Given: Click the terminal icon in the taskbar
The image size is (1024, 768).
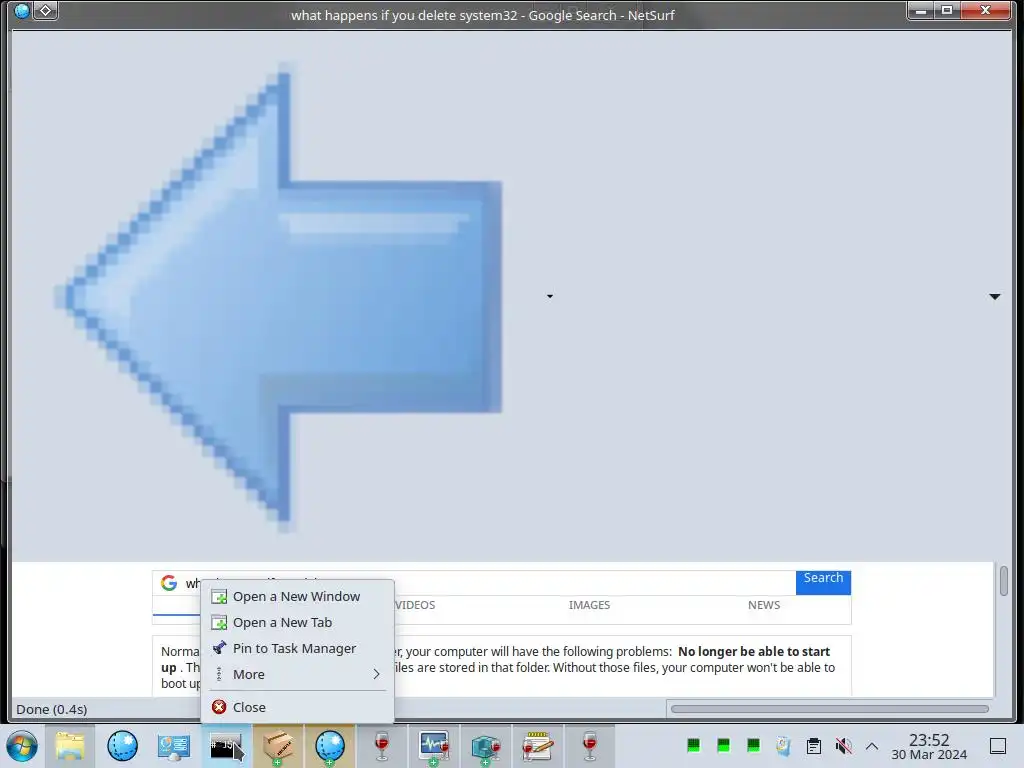Looking at the screenshot, I should click(226, 746).
